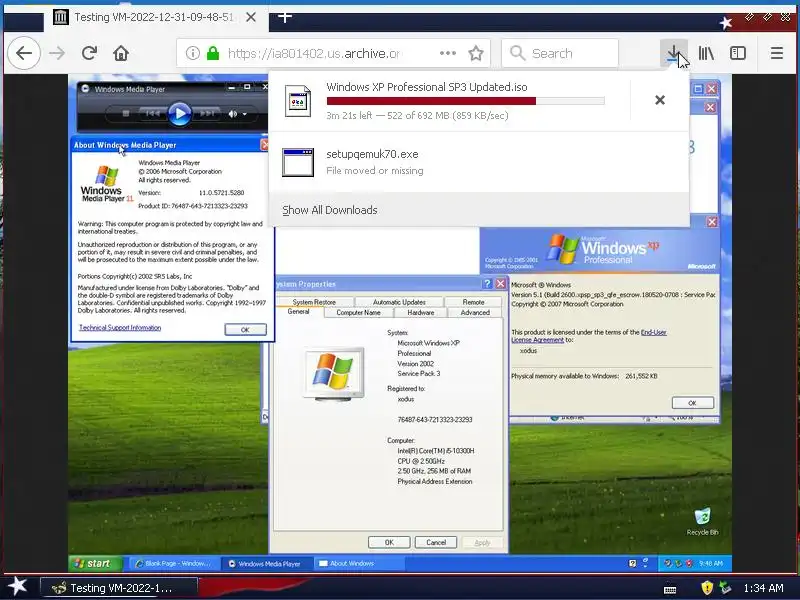This screenshot has width=800, height=600.
Task: Click the Downloads arrow toolbar button
Action: coord(673,53)
